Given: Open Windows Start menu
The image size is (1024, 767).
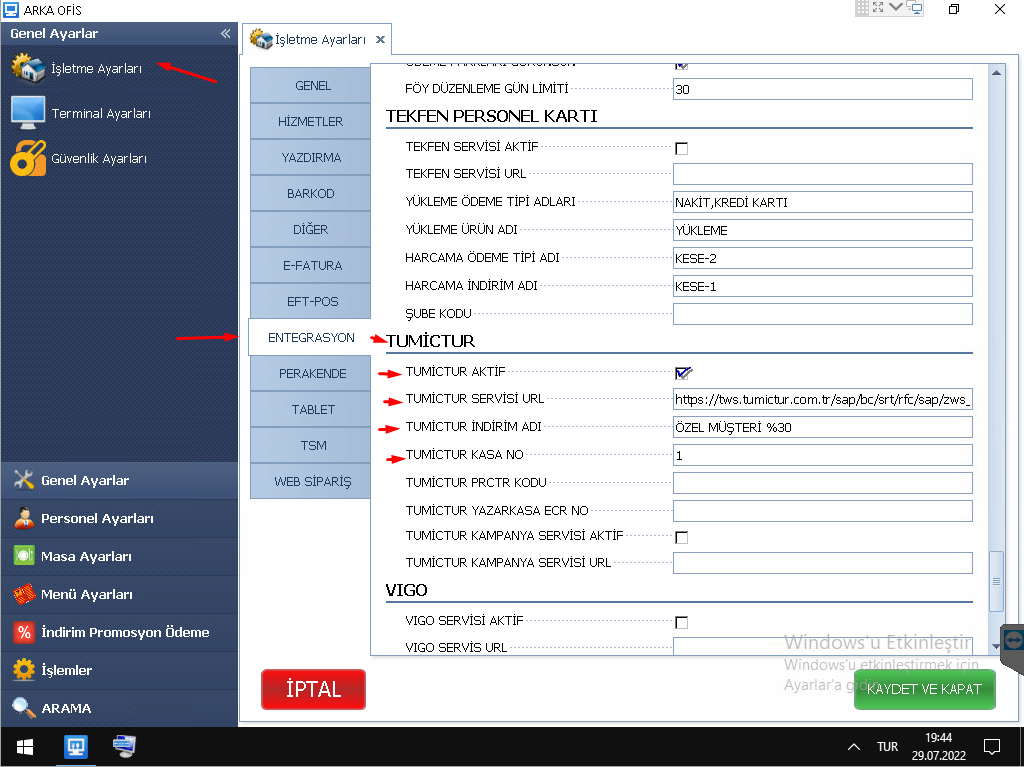Looking at the screenshot, I should (x=25, y=747).
